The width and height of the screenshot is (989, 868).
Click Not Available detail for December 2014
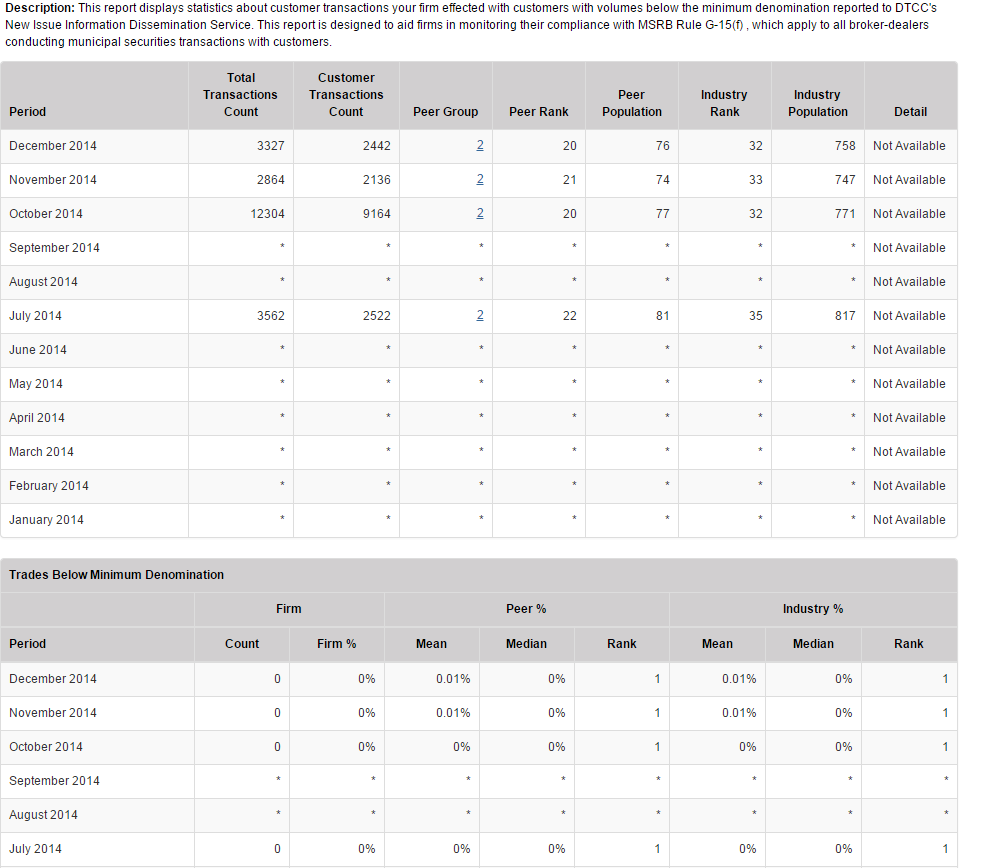(908, 146)
